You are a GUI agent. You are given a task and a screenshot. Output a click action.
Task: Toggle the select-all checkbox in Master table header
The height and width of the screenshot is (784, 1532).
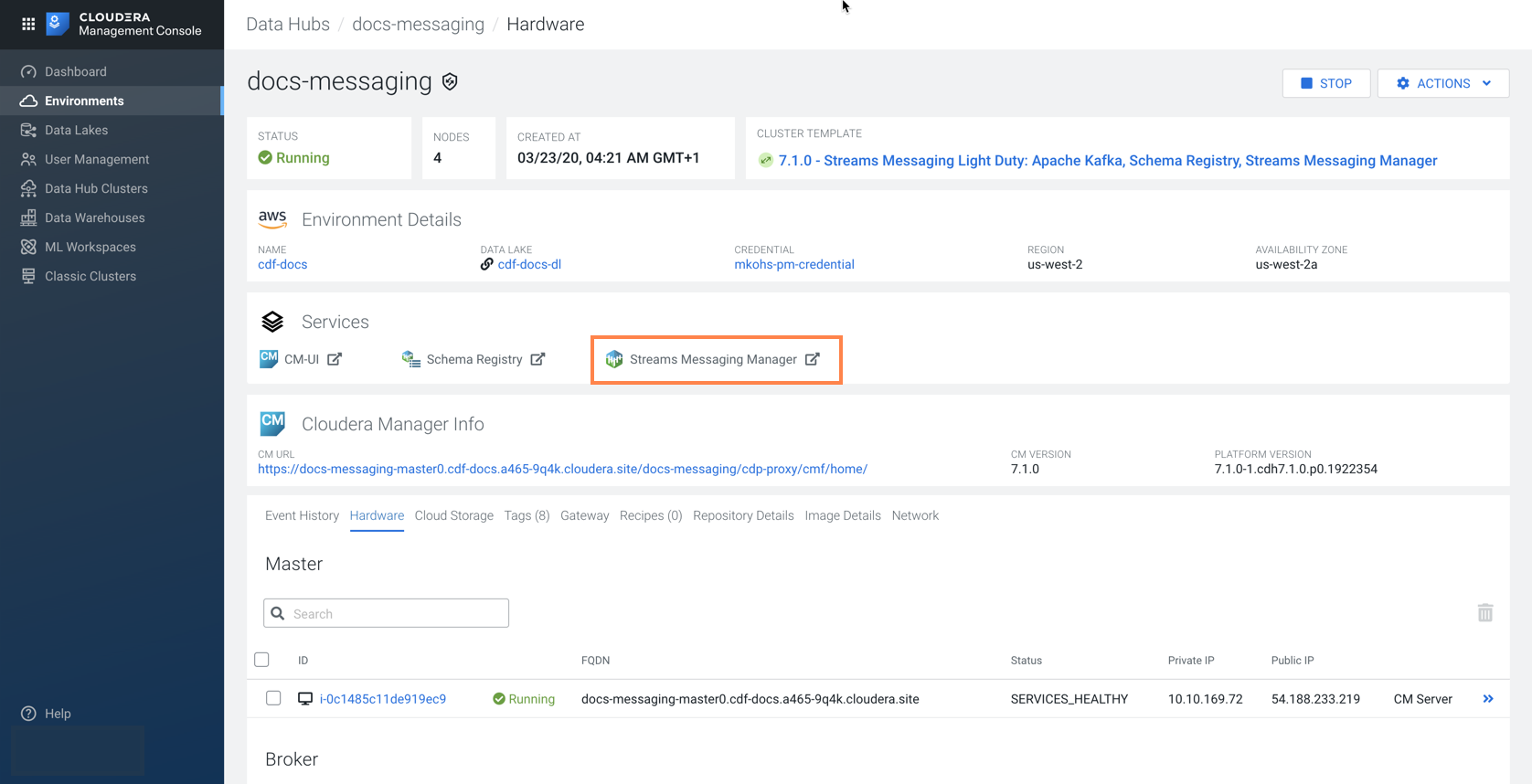[262, 660]
